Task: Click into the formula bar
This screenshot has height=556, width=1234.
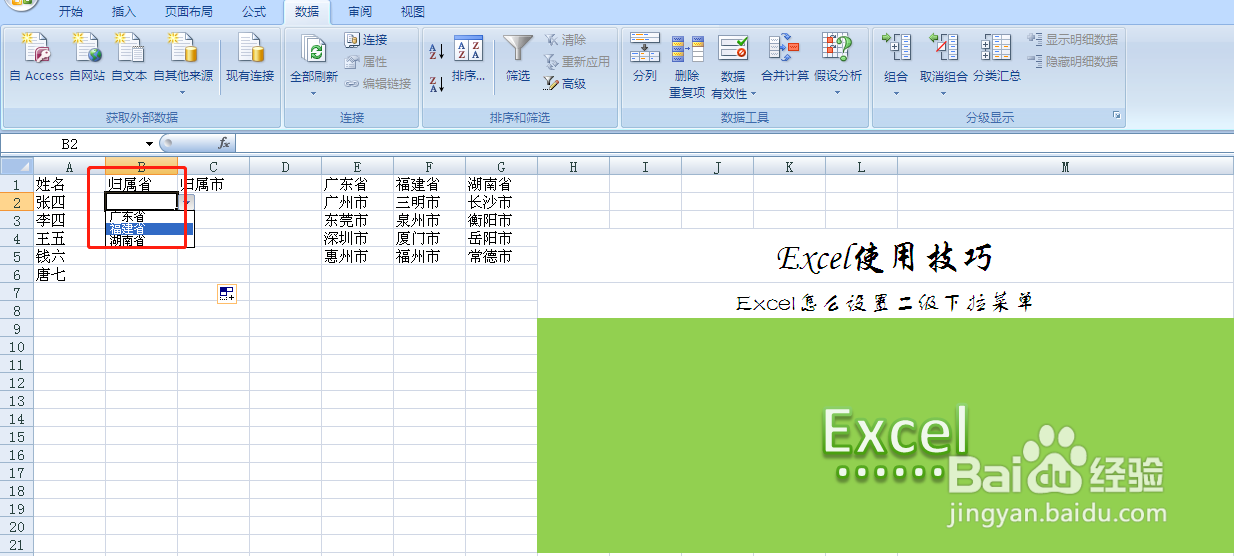Action: [x=734, y=144]
